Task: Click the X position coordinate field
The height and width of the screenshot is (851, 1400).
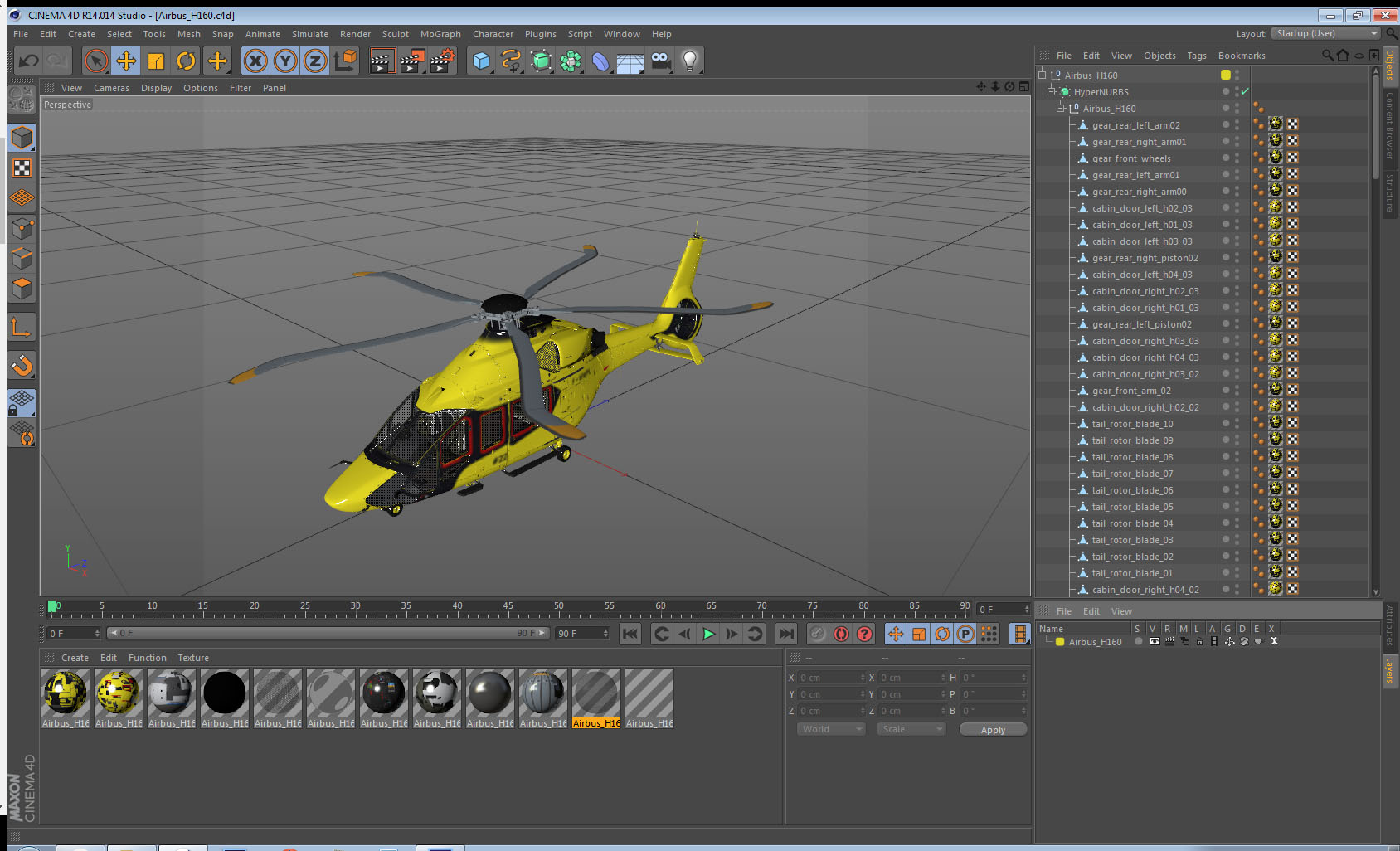Action: click(831, 678)
